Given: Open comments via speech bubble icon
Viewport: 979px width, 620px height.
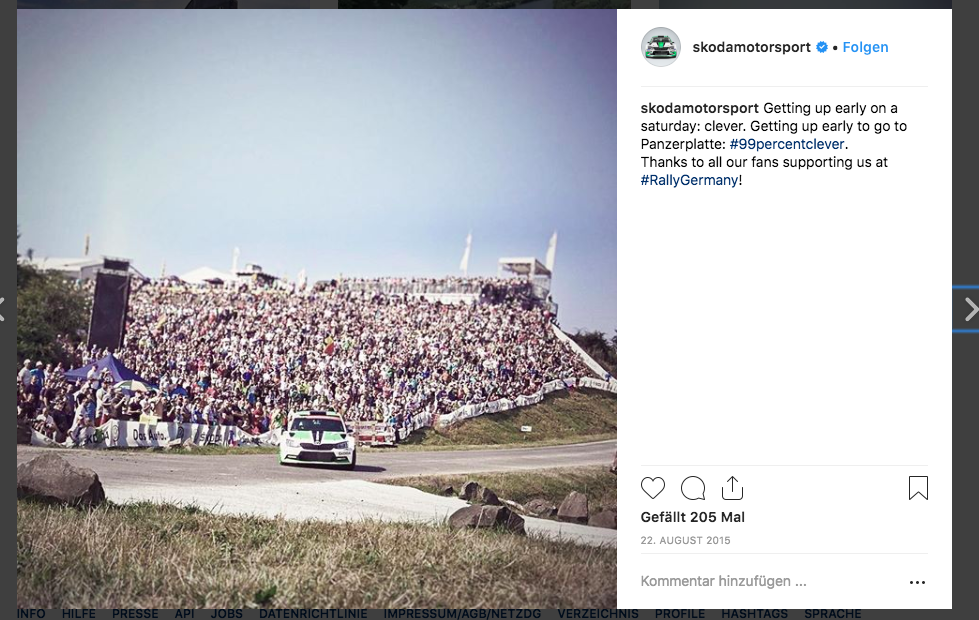Looking at the screenshot, I should [693, 488].
